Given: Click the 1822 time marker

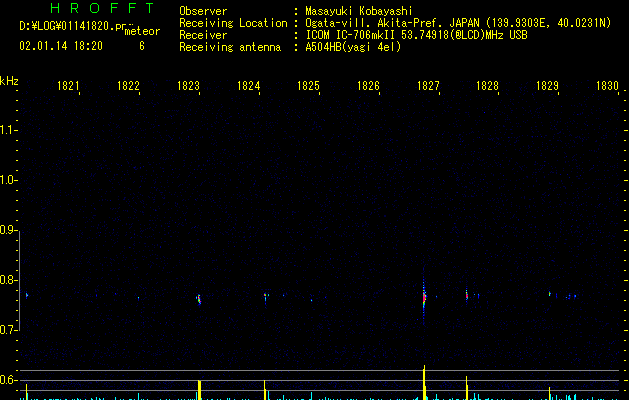Looking at the screenshot, I should [x=128, y=86].
